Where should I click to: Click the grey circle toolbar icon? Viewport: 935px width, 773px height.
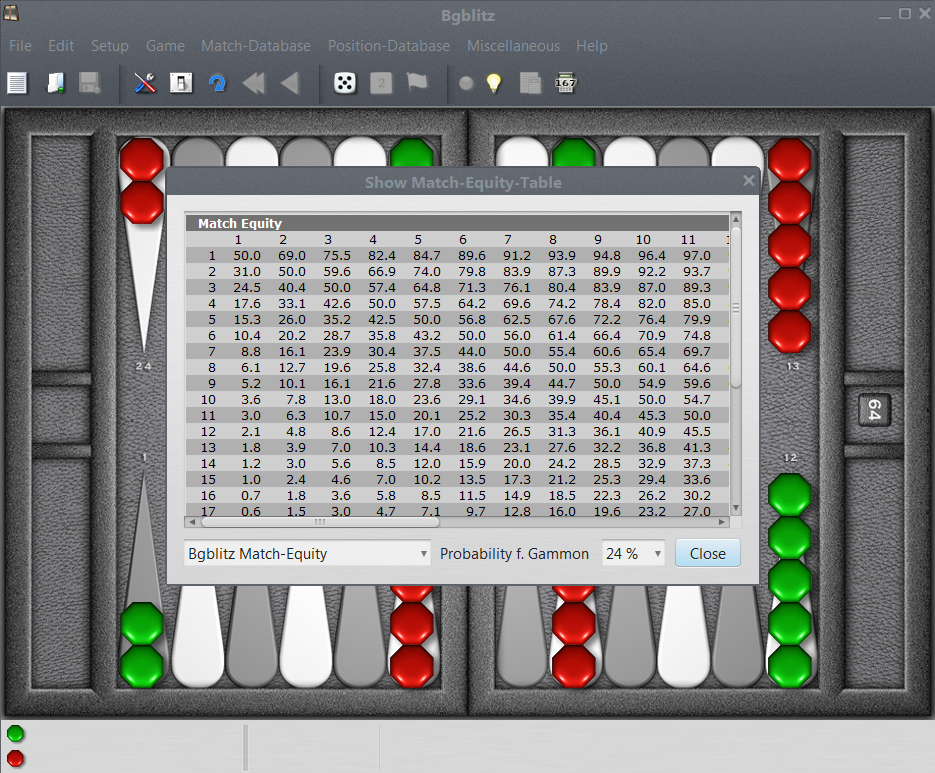pyautogui.click(x=466, y=84)
